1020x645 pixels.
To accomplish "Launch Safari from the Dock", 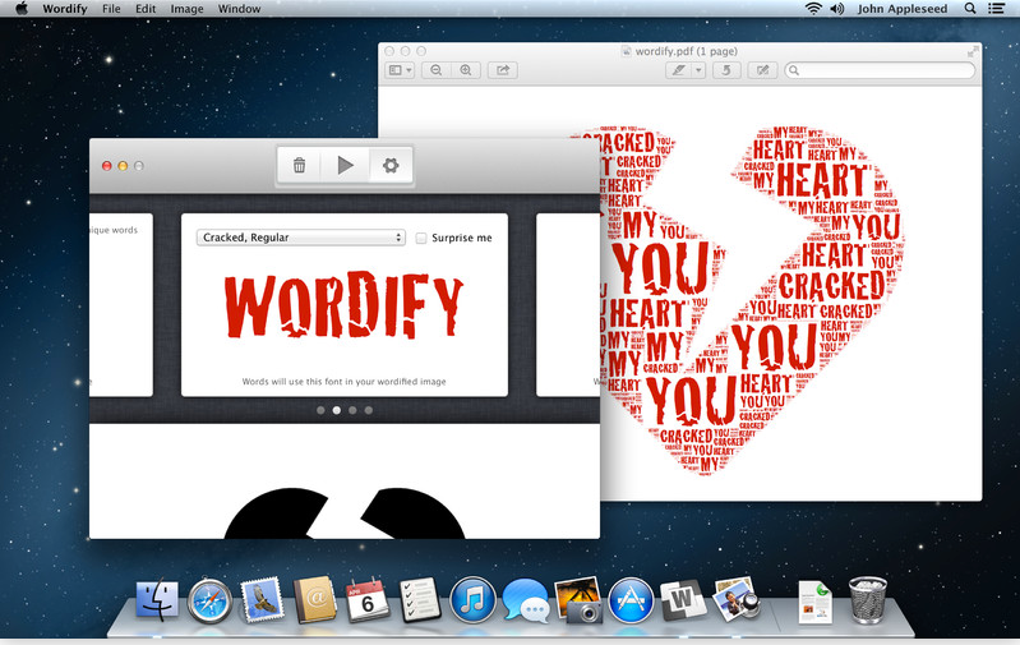I will click(x=209, y=601).
